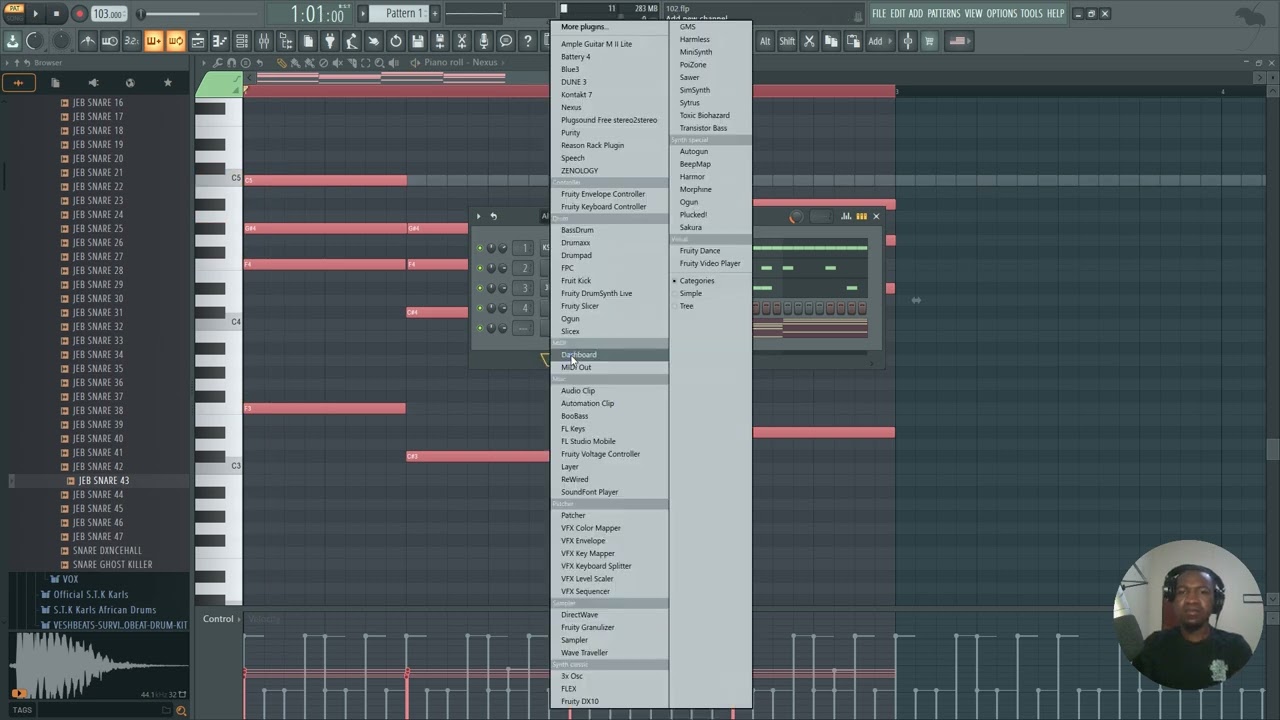Screen dimensions: 1280x720
Task: Open the FILE menu
Action: point(879,14)
